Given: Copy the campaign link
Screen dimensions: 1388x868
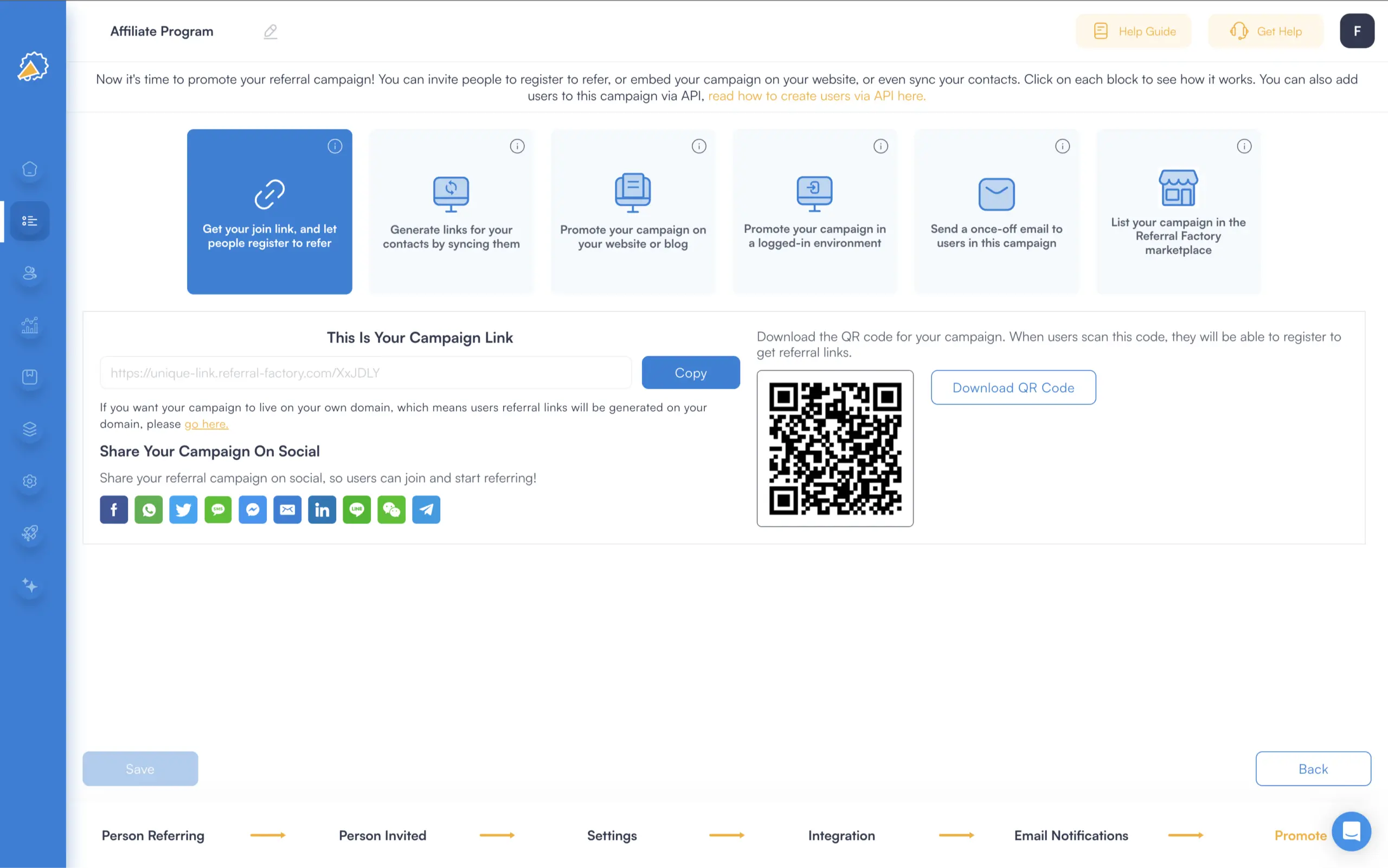Looking at the screenshot, I should coord(691,372).
